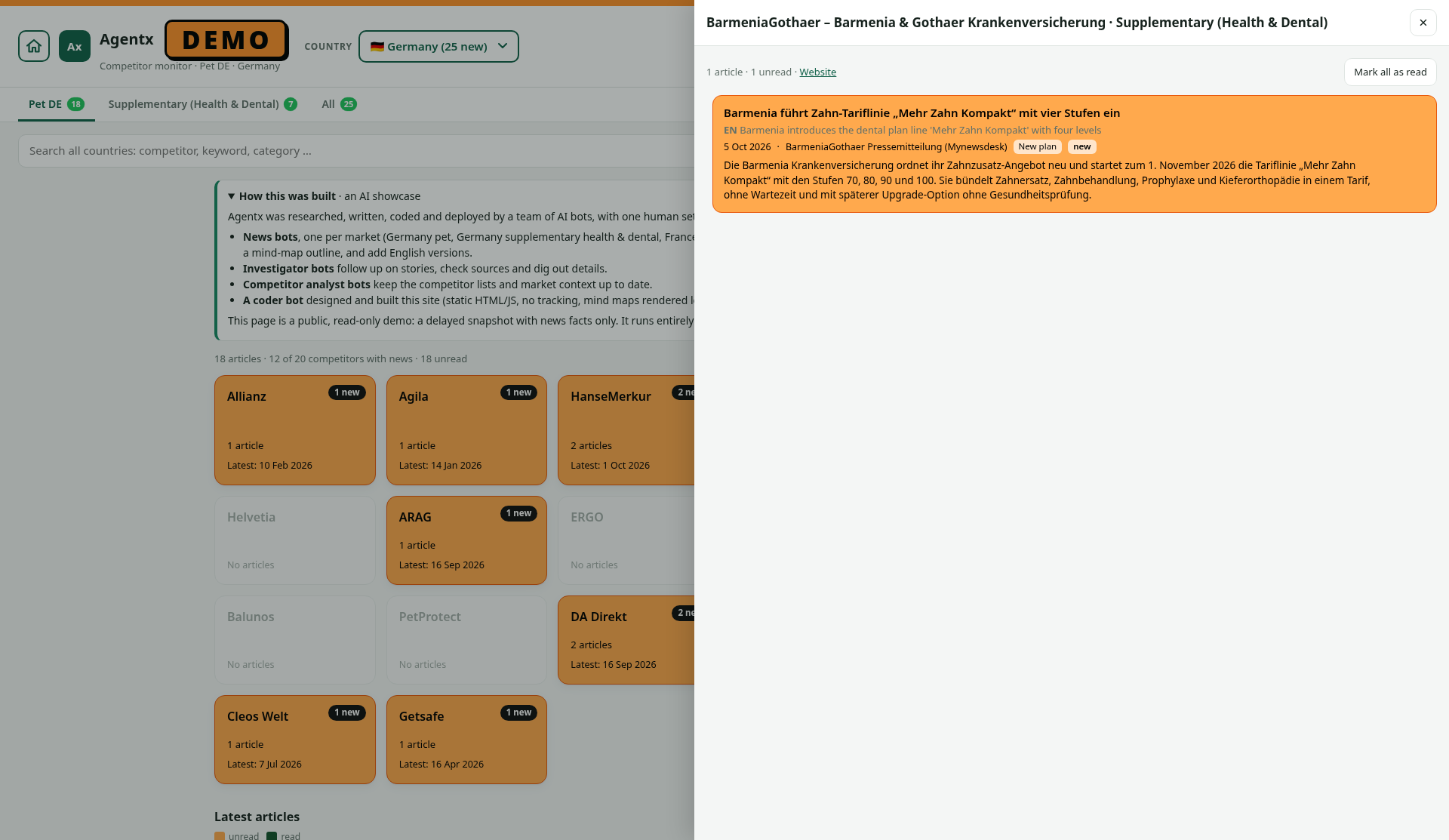Open the Barmenia Mehr Zahn Kompakt article
Image resolution: width=1449 pixels, height=840 pixels.
pyautogui.click(x=1074, y=154)
